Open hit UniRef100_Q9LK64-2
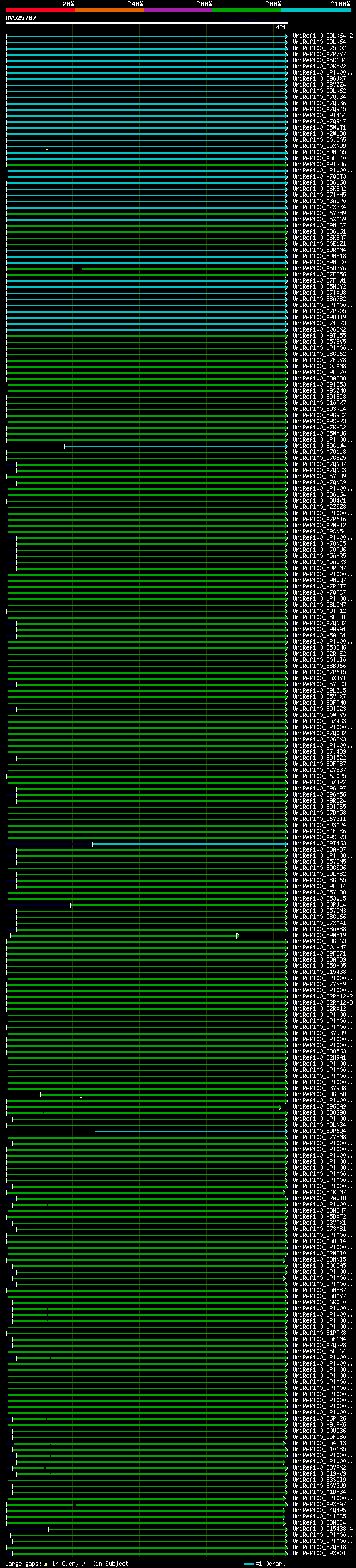The height and width of the screenshot is (1568, 356). (323, 36)
